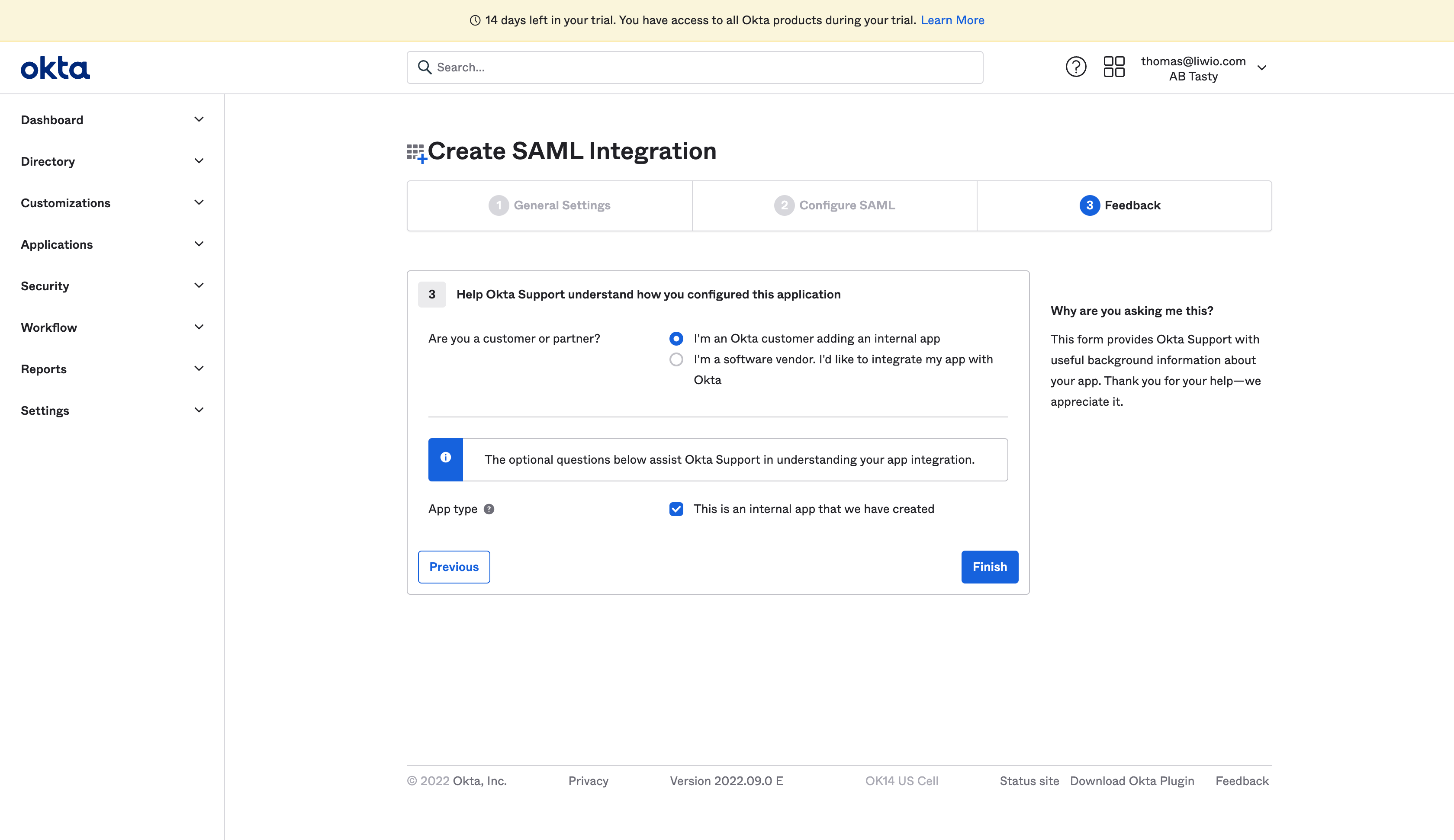Click the App type help tooltip icon
1454x840 pixels.
(489, 509)
